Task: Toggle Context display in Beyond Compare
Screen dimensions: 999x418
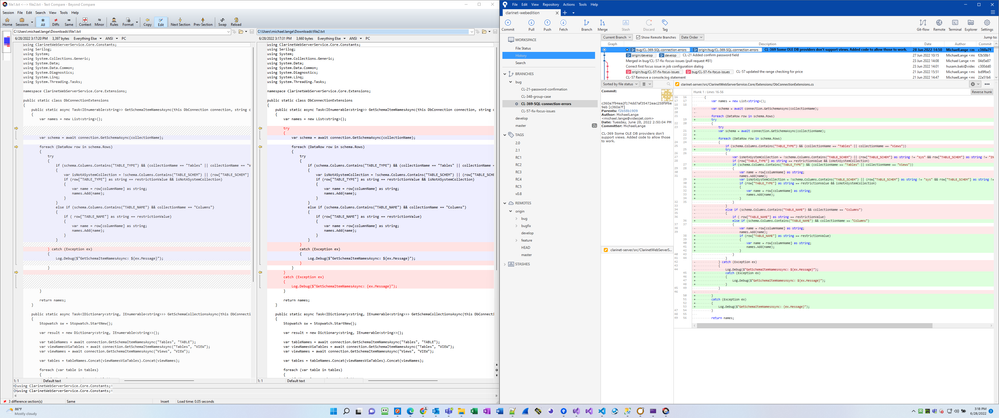Action: pyautogui.click(x=85, y=22)
